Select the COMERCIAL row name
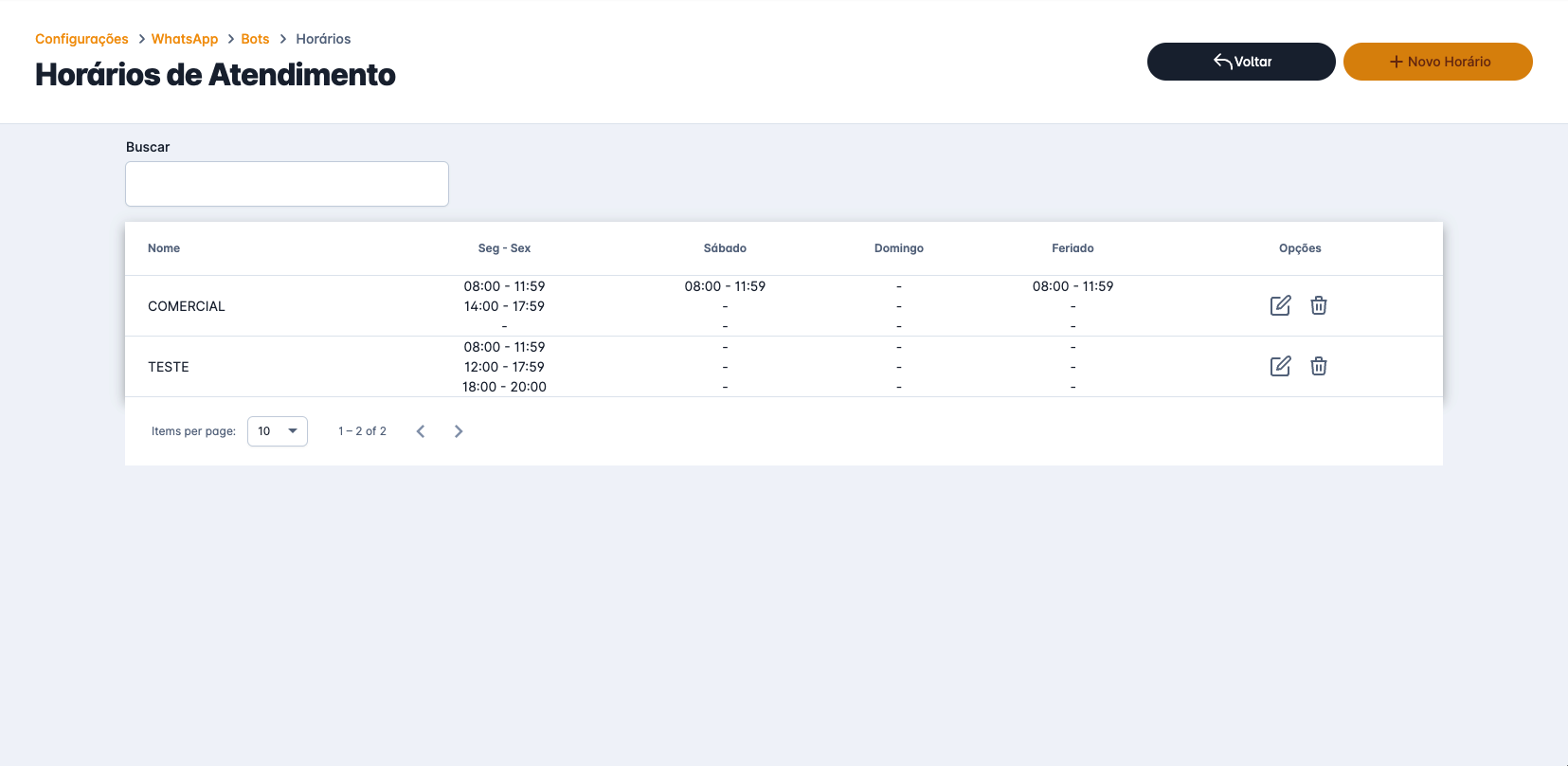The image size is (1568, 766). point(187,306)
